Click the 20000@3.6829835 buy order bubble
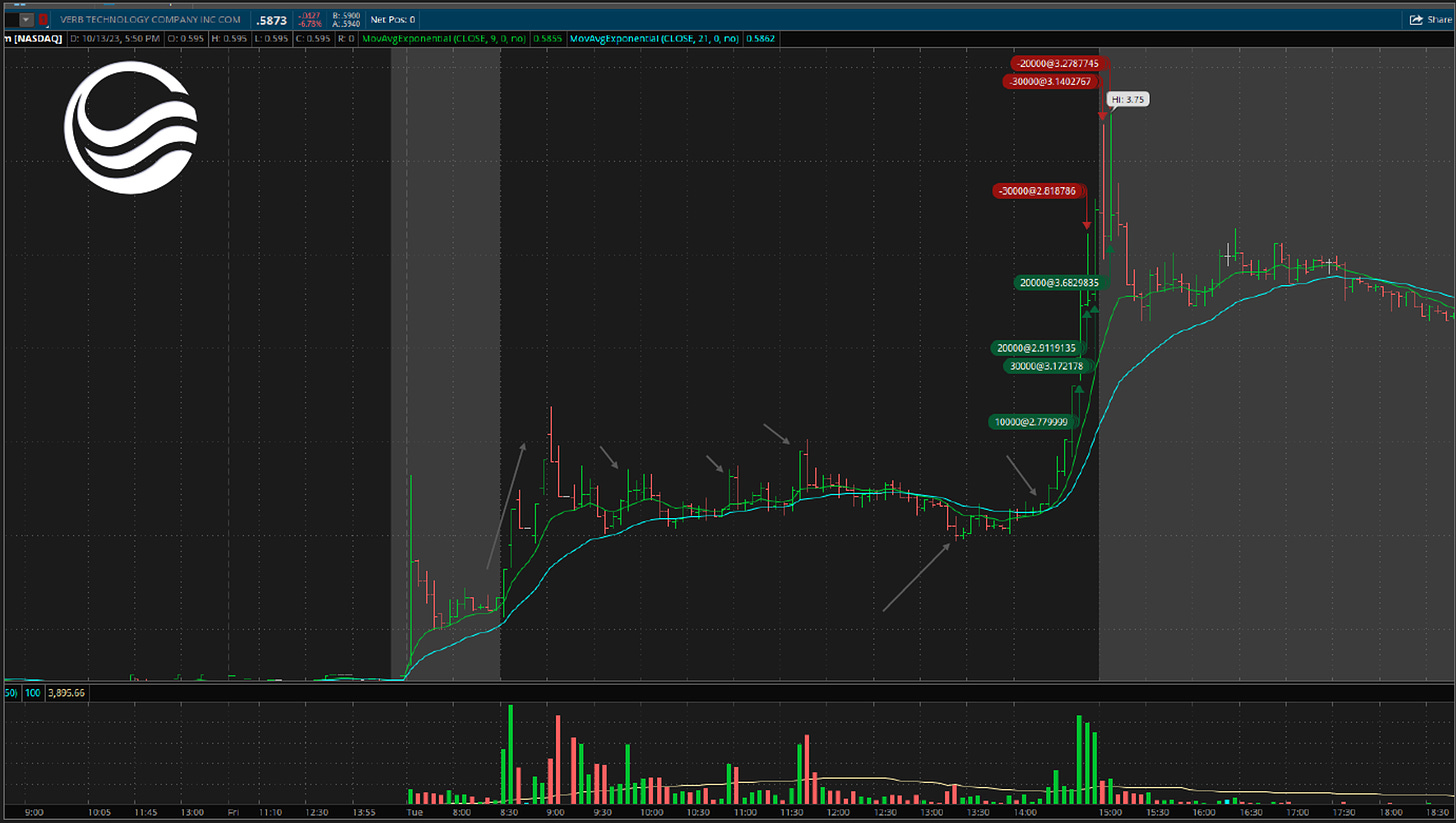1456x823 pixels. click(1059, 283)
